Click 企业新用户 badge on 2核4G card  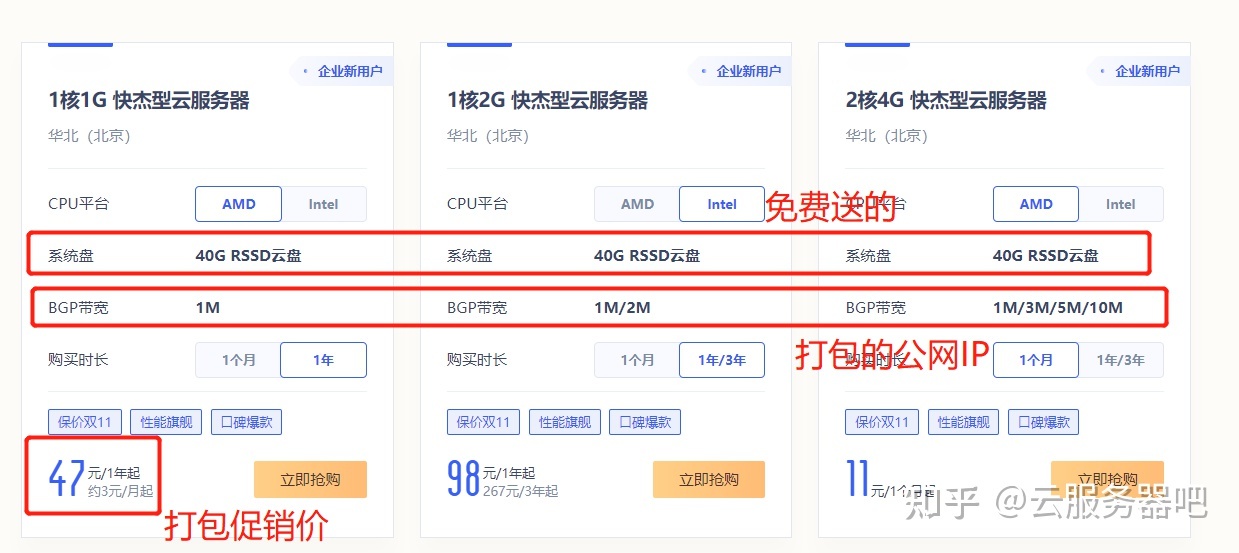1139,71
